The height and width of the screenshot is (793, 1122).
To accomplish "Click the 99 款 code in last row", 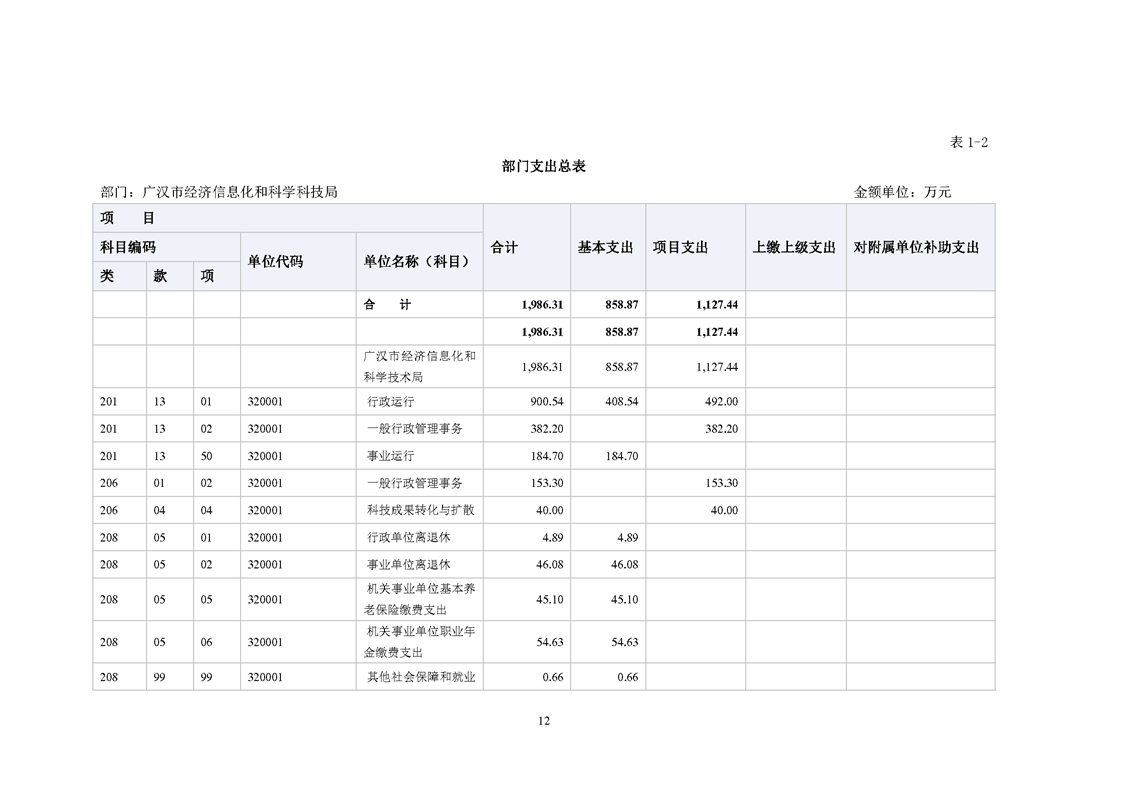I will pyautogui.click(x=160, y=677).
